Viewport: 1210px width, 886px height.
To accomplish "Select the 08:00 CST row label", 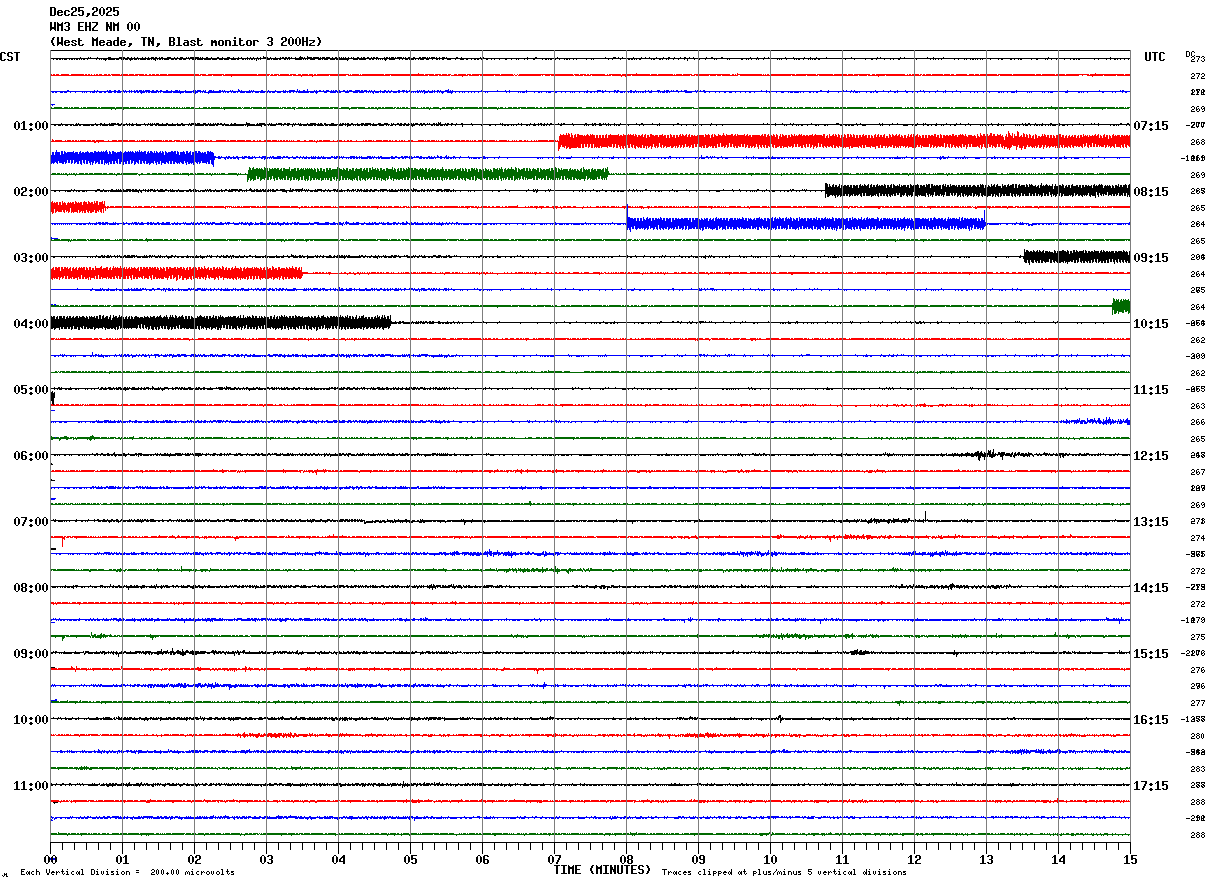I will coord(31,588).
